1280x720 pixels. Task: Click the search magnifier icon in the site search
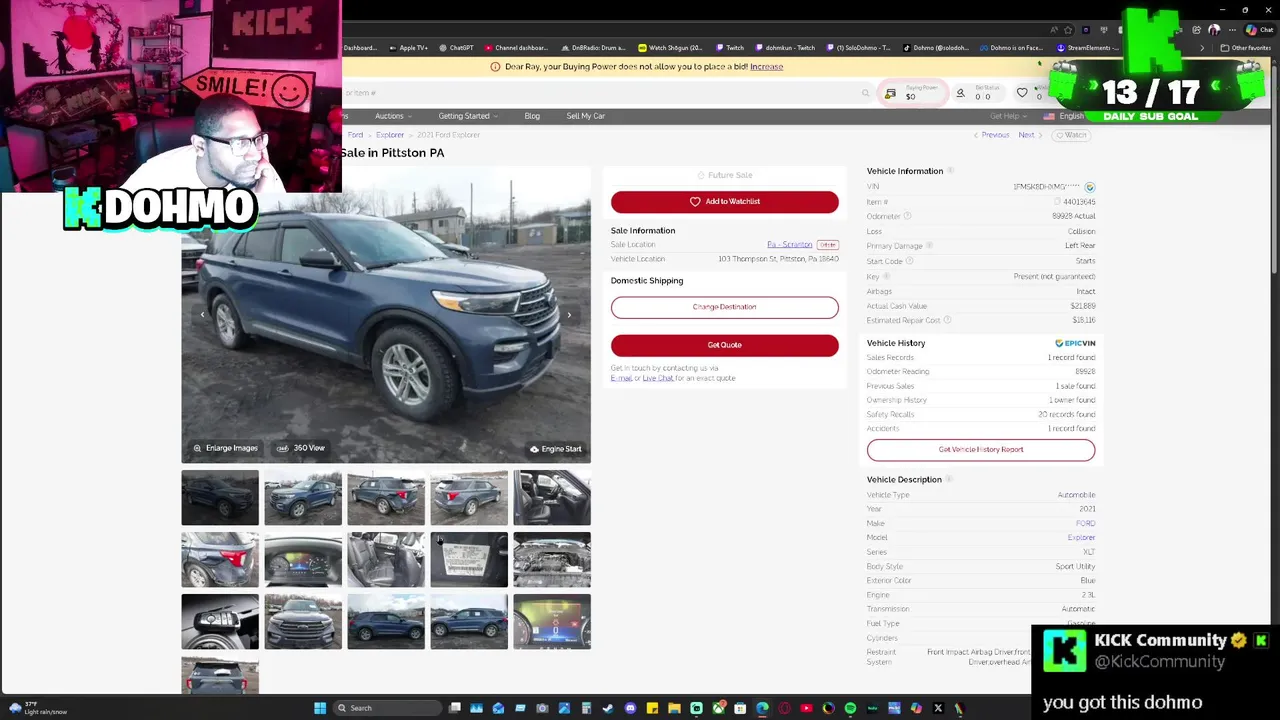pyautogui.click(x=866, y=93)
